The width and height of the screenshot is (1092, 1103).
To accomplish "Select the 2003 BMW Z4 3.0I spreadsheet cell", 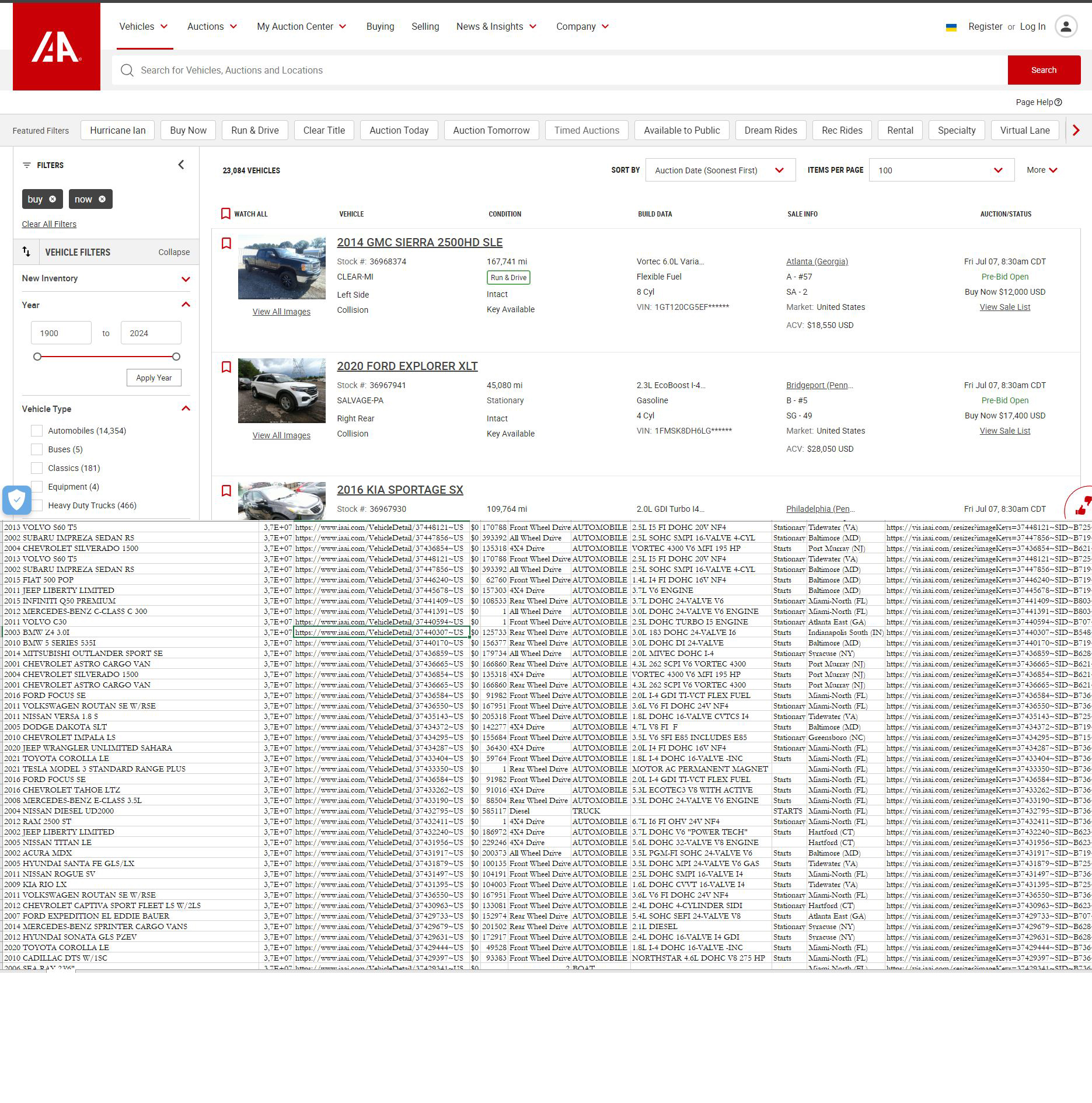I will 131,632.
